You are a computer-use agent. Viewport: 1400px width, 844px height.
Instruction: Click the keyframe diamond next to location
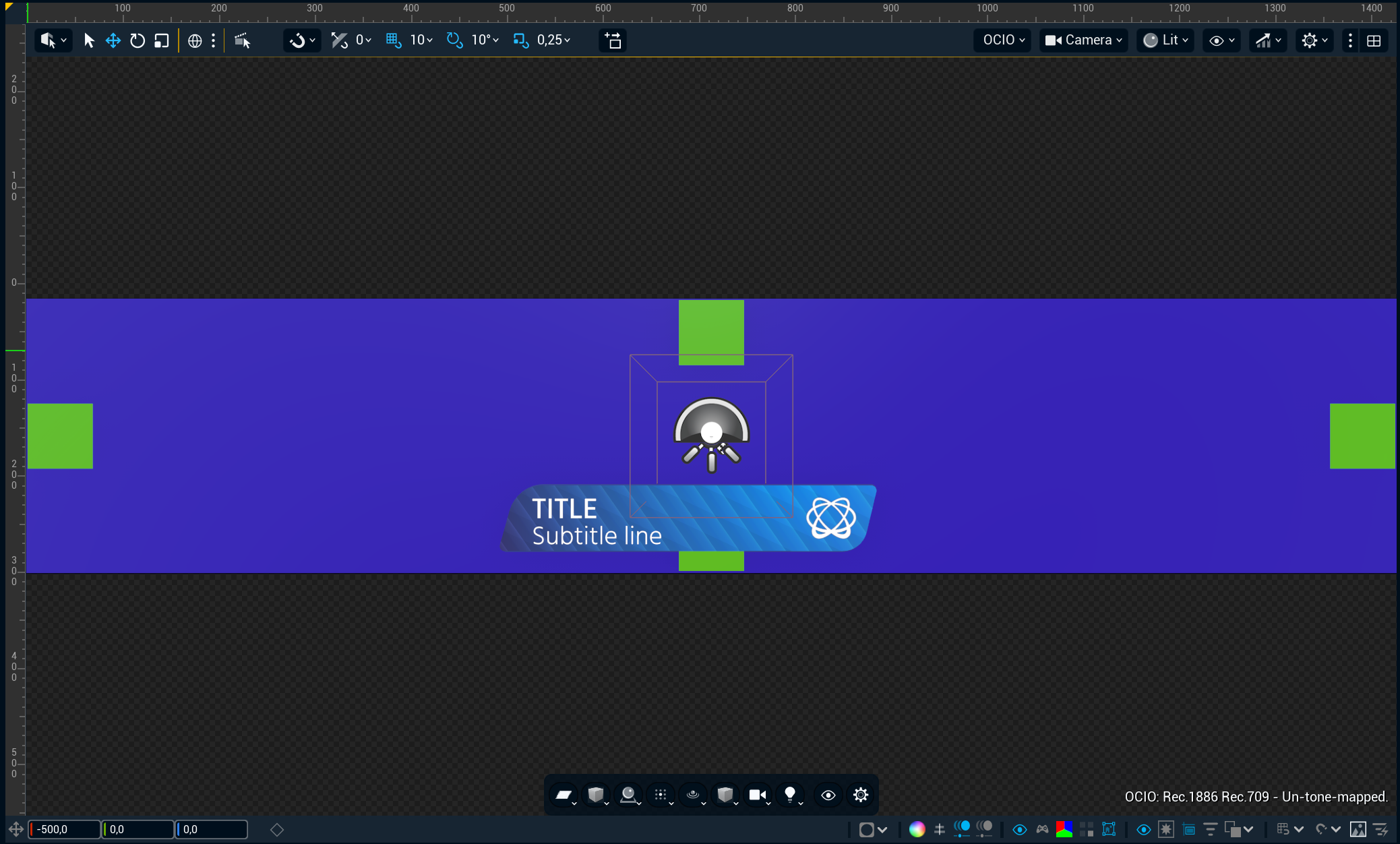click(x=277, y=830)
